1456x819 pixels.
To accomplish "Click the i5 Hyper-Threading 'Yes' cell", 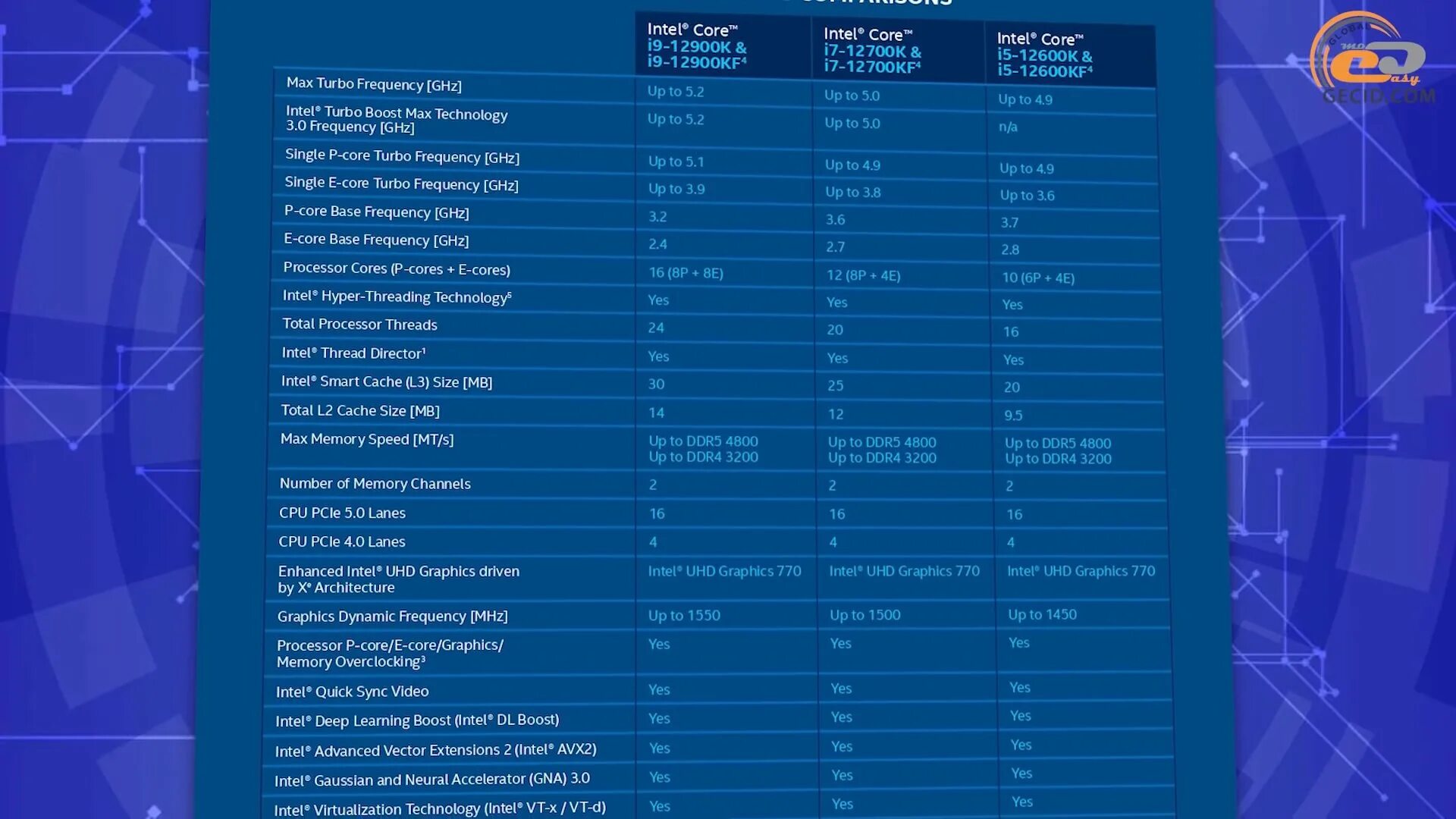I will pos(1012,305).
